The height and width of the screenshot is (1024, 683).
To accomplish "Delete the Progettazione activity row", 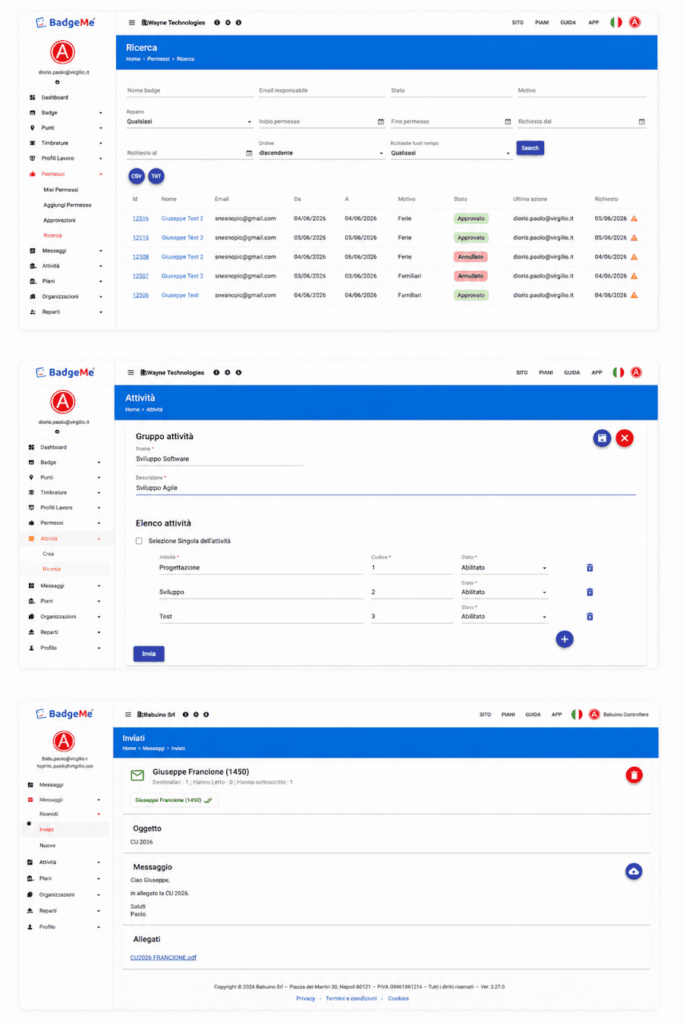I will 590,568.
